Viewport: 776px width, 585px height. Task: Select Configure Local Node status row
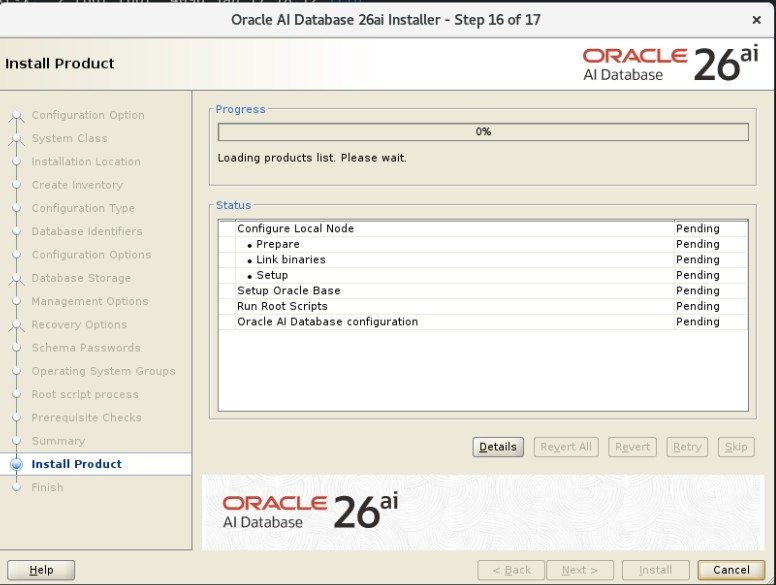(x=483, y=229)
